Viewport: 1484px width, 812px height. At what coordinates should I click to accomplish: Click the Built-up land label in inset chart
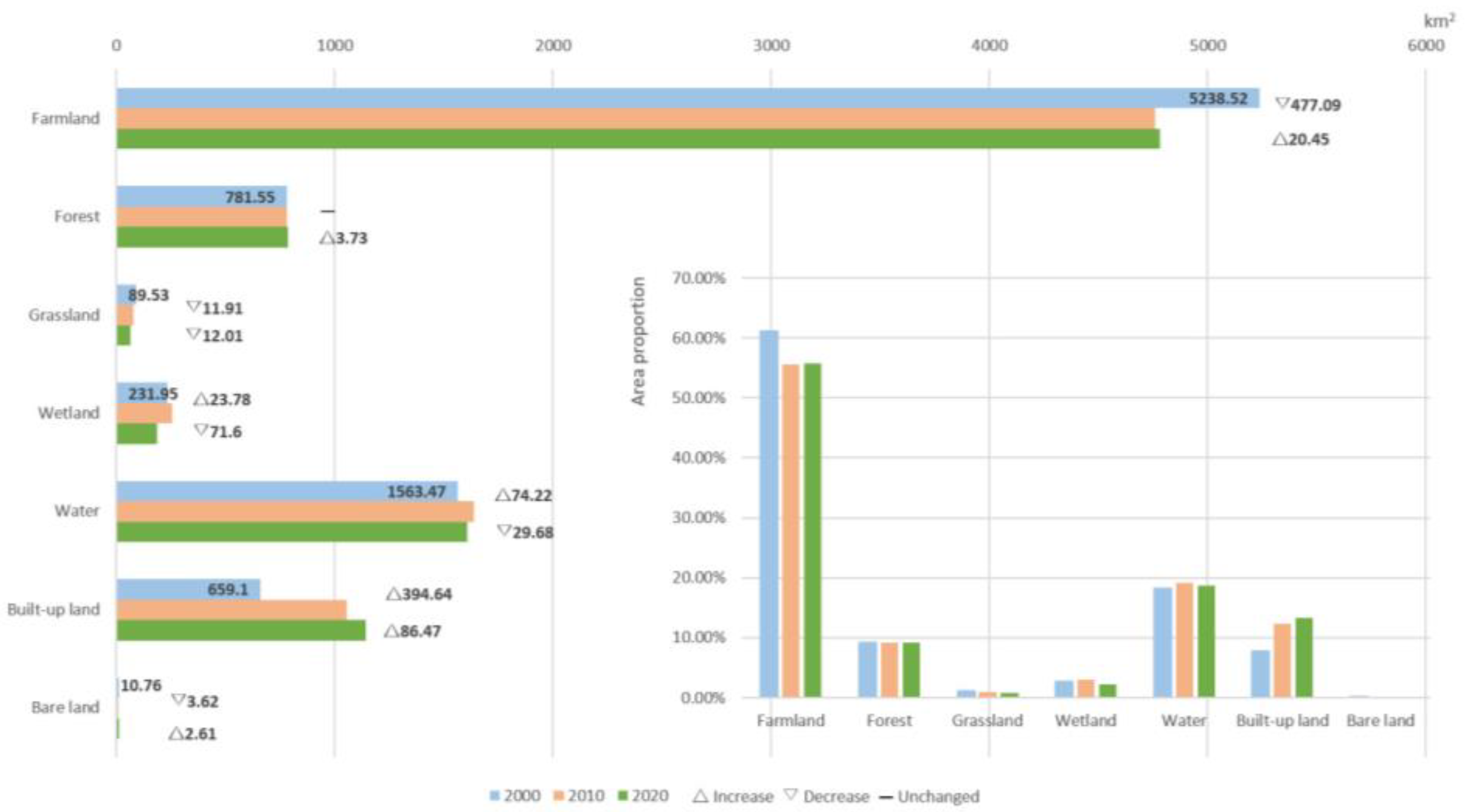(1282, 721)
